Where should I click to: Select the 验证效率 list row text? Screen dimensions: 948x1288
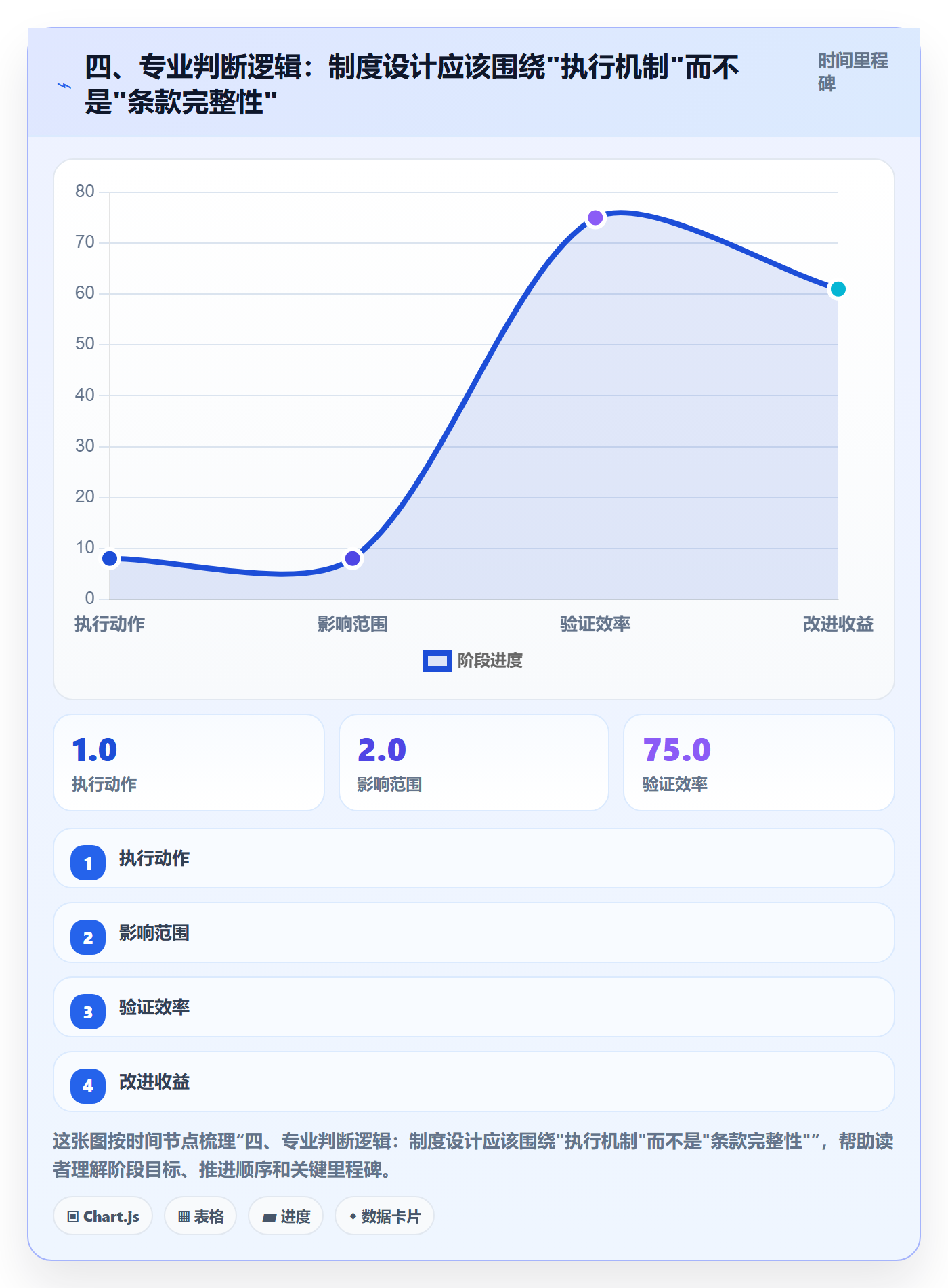(x=154, y=1007)
